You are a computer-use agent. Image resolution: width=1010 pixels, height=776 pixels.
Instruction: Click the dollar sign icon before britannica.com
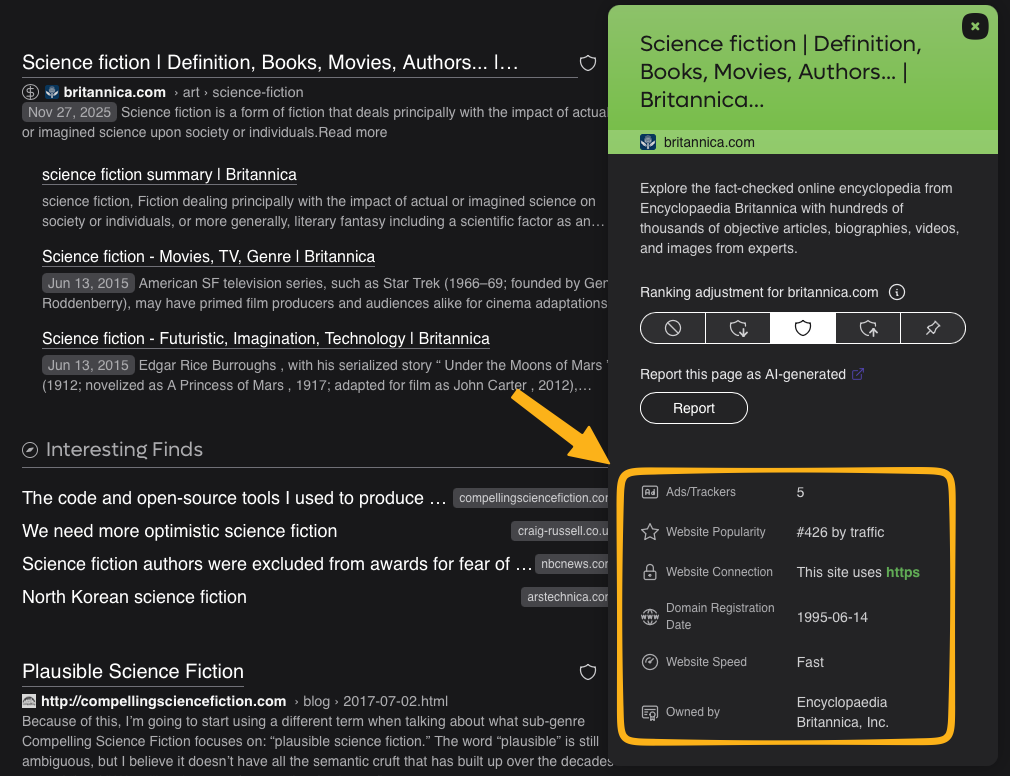coord(31,92)
